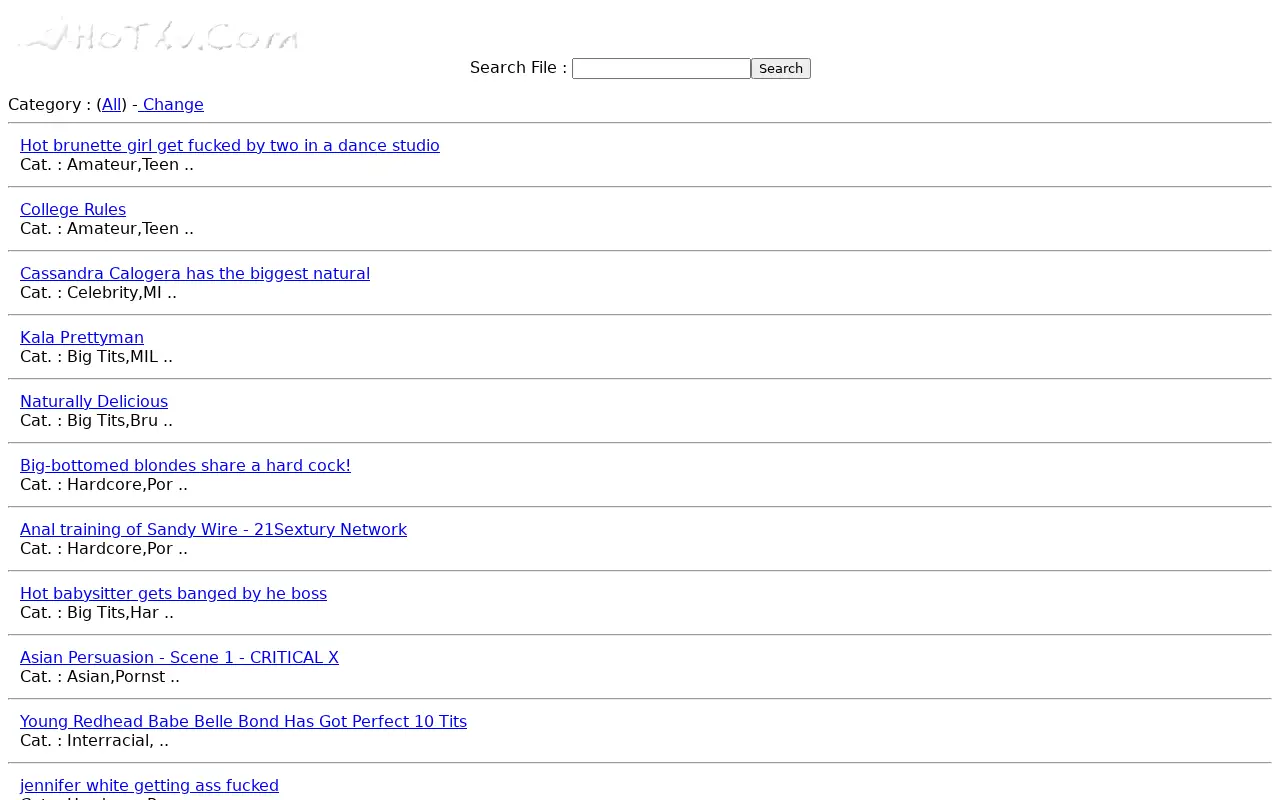Open the Belle Bond entry link
Viewport: 1280px width, 800px height.
pos(243,721)
